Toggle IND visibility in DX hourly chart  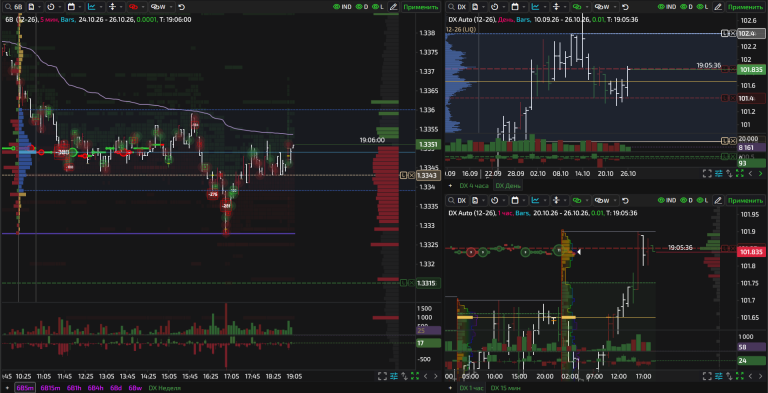(668, 200)
